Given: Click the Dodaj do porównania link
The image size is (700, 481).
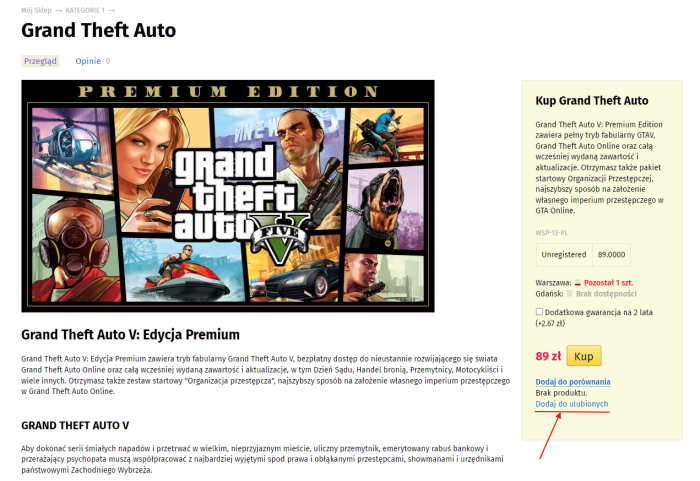Looking at the screenshot, I should click(x=573, y=382).
